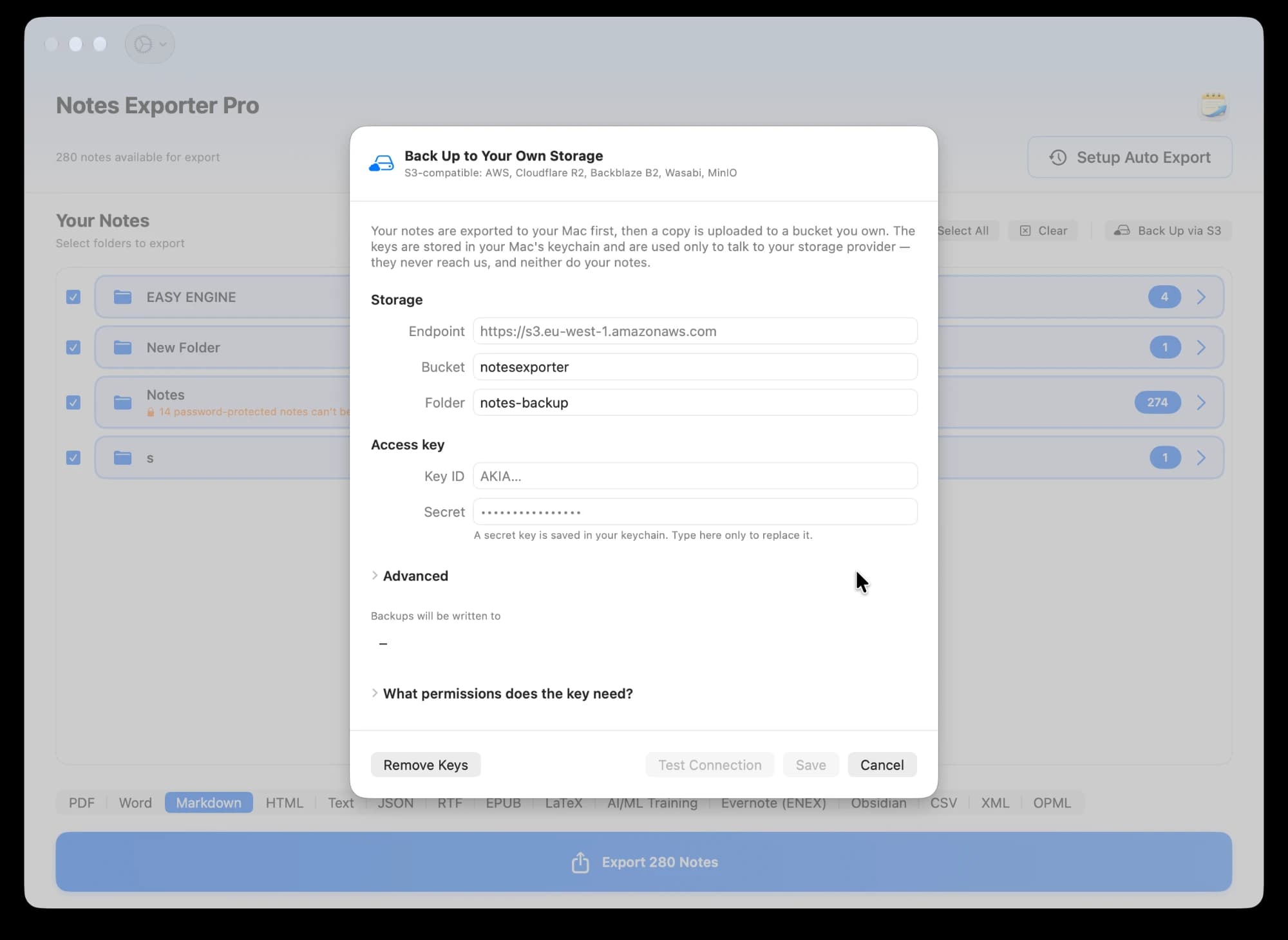1288x940 pixels.
Task: Select the Word export format
Action: pos(135,803)
